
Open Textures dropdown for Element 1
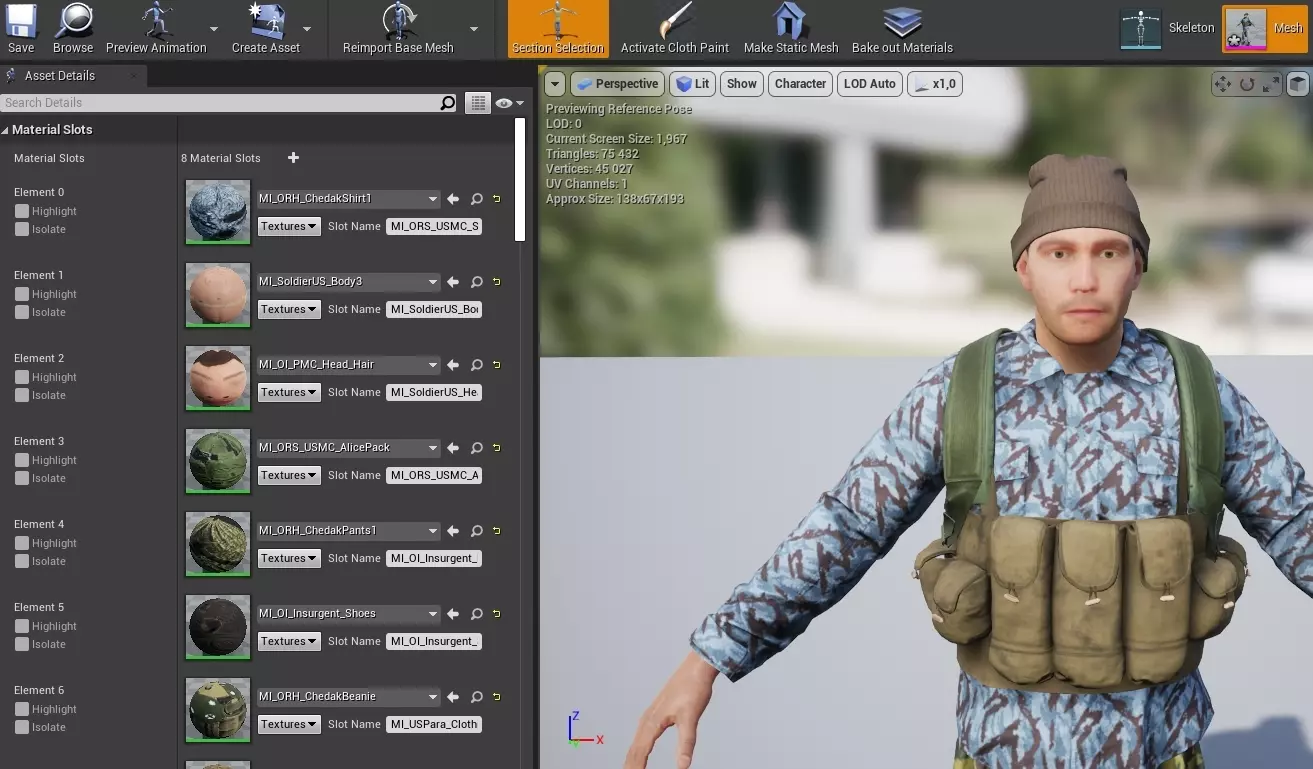288,309
